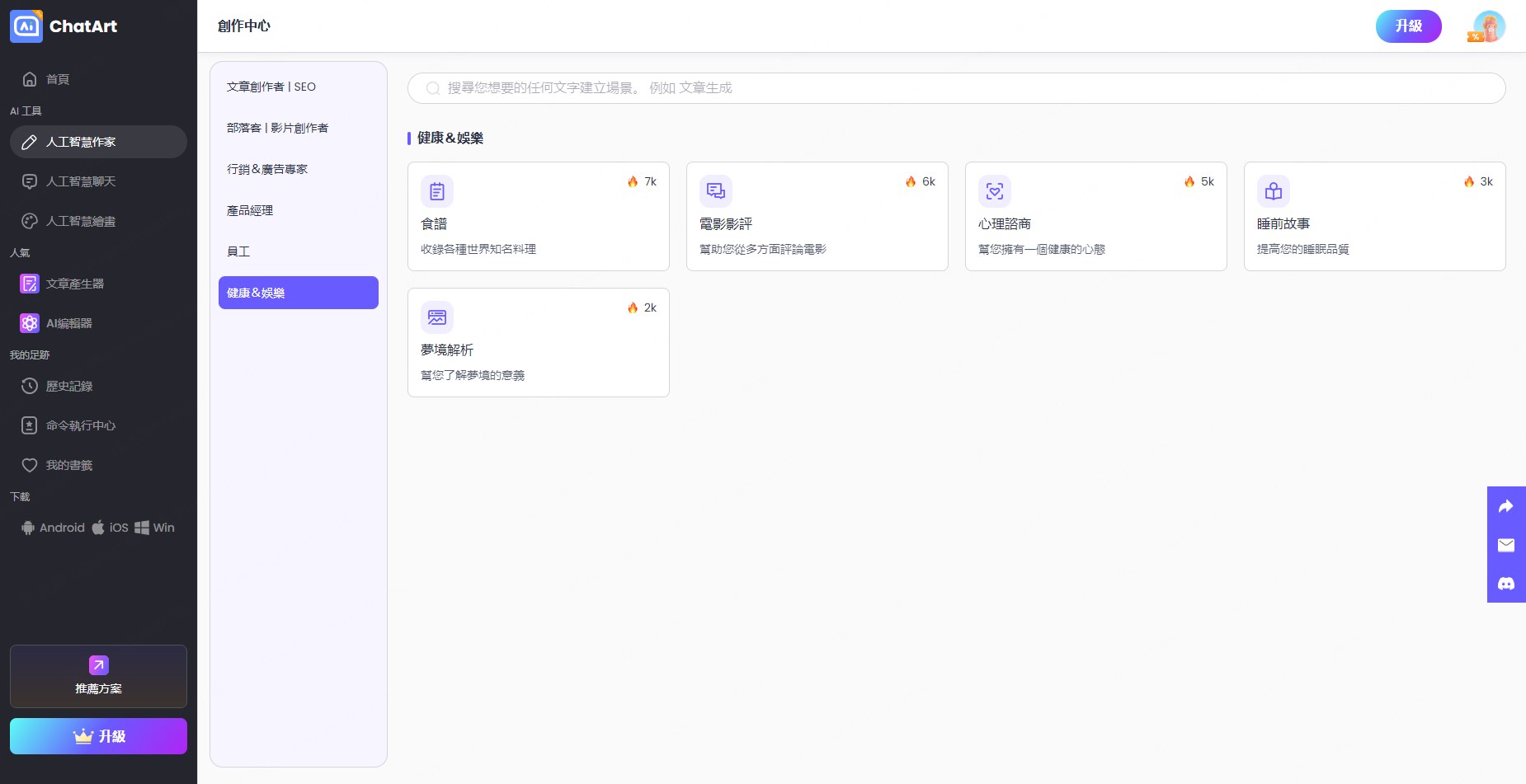Viewport: 1526px width, 784px height.
Task: Click the 心理諮商 card icon
Action: click(995, 191)
